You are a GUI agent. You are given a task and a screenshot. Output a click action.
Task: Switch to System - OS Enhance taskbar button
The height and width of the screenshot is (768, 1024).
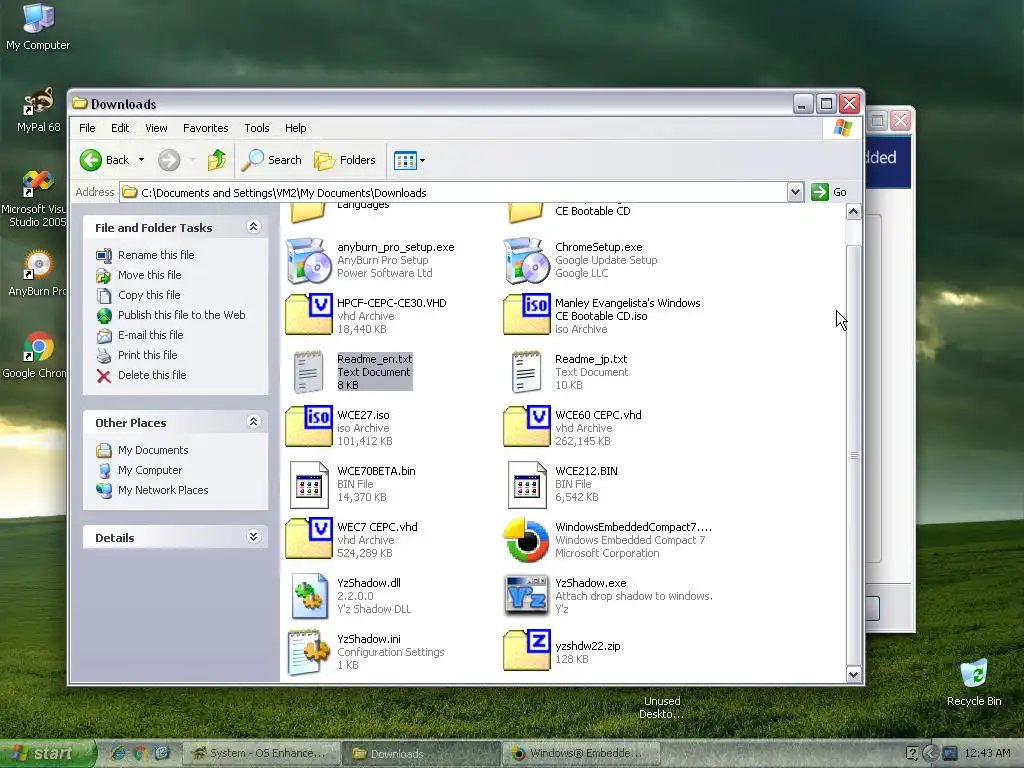pos(261,753)
